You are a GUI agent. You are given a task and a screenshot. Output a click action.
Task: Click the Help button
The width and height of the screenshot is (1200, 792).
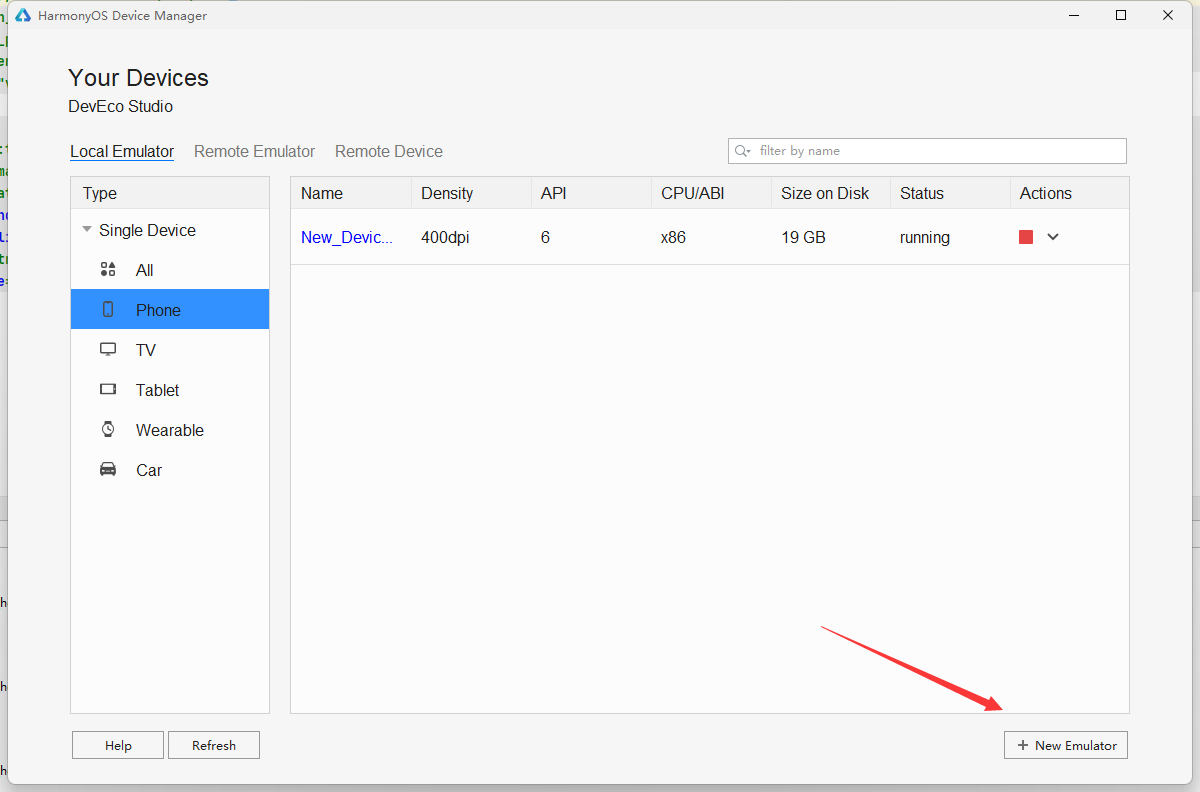pos(118,745)
